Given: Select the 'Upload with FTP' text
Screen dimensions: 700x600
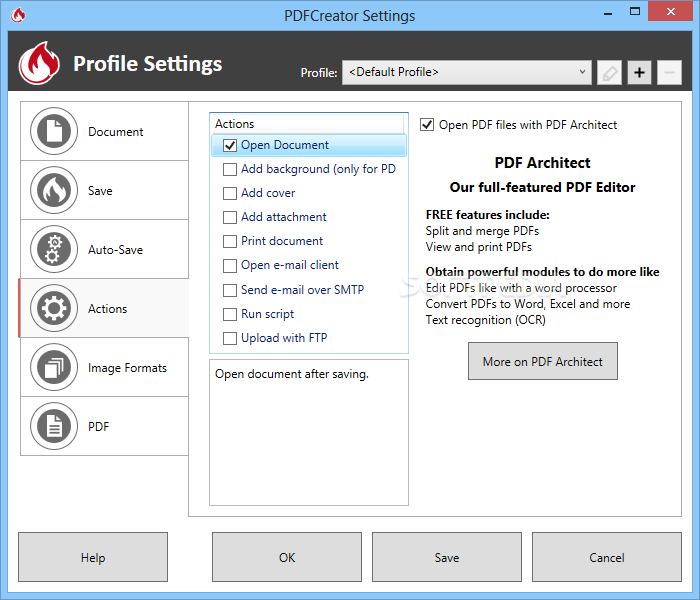Looking at the screenshot, I should [284, 338].
